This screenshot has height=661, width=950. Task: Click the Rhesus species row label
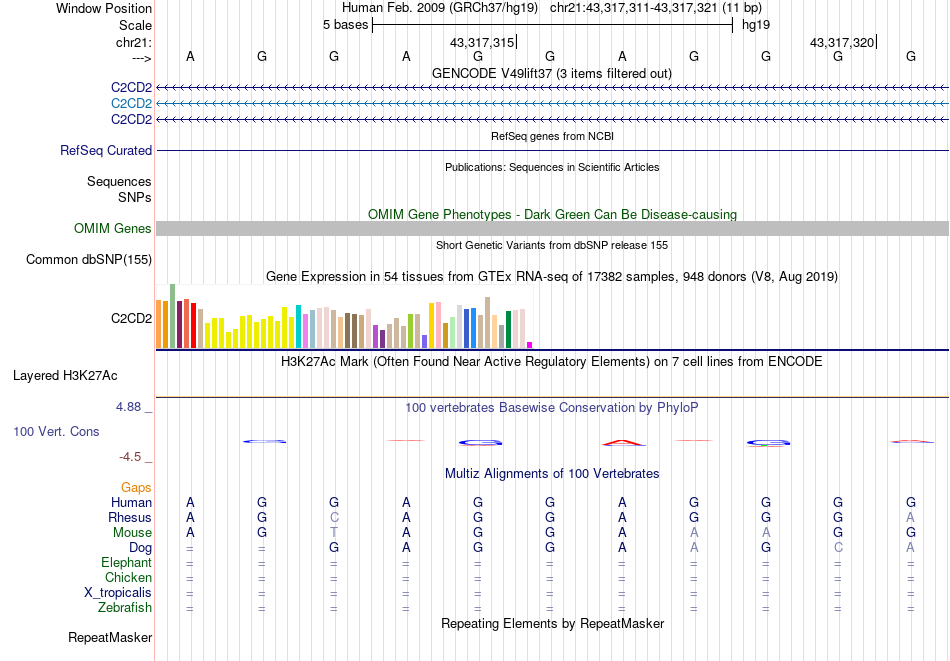coord(130,518)
